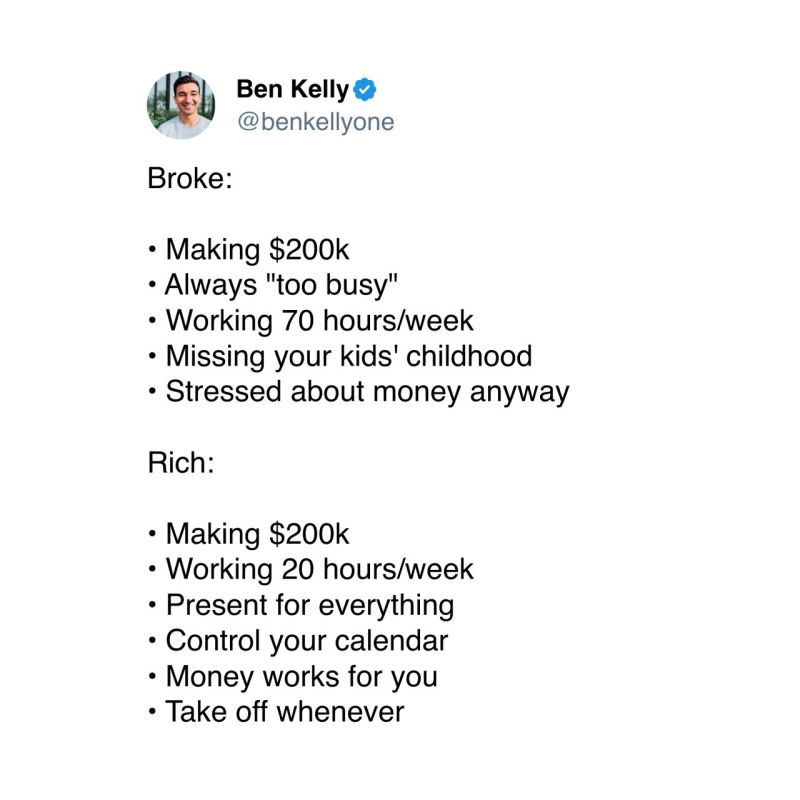Screen dimensions: 800x800
Task: Select "Making $200k" under the Rich list
Action: (x=257, y=534)
